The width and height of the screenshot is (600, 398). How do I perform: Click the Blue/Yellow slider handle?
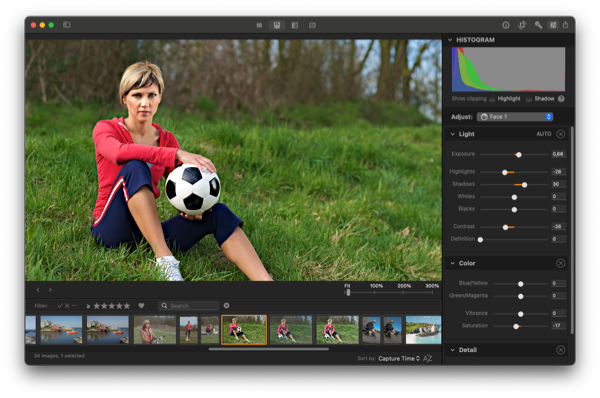click(520, 284)
